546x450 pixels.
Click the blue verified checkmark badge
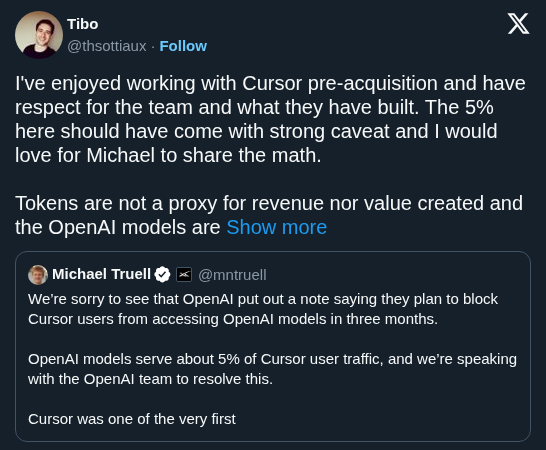point(162,274)
